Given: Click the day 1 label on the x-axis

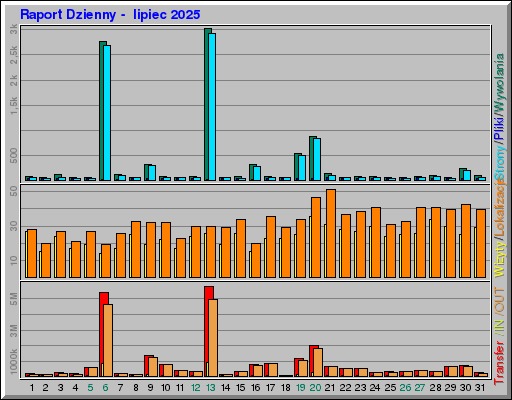Looking at the screenshot, I should pyautogui.click(x=32, y=388).
